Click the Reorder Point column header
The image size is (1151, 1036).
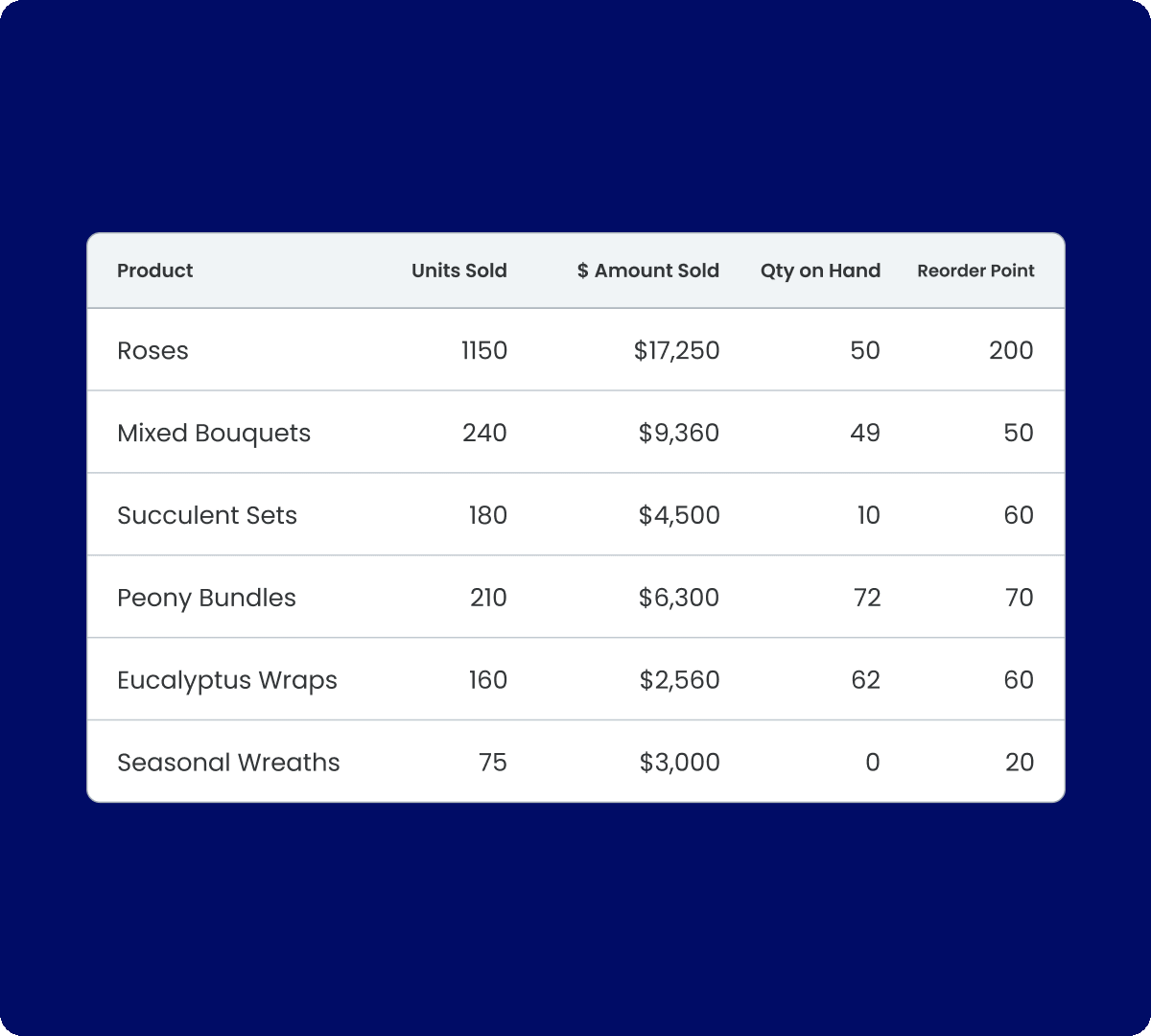(x=975, y=271)
